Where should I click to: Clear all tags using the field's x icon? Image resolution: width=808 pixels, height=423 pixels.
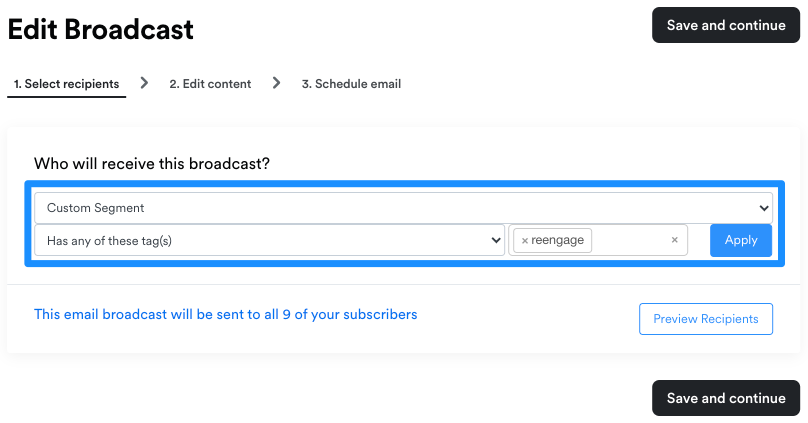675,240
